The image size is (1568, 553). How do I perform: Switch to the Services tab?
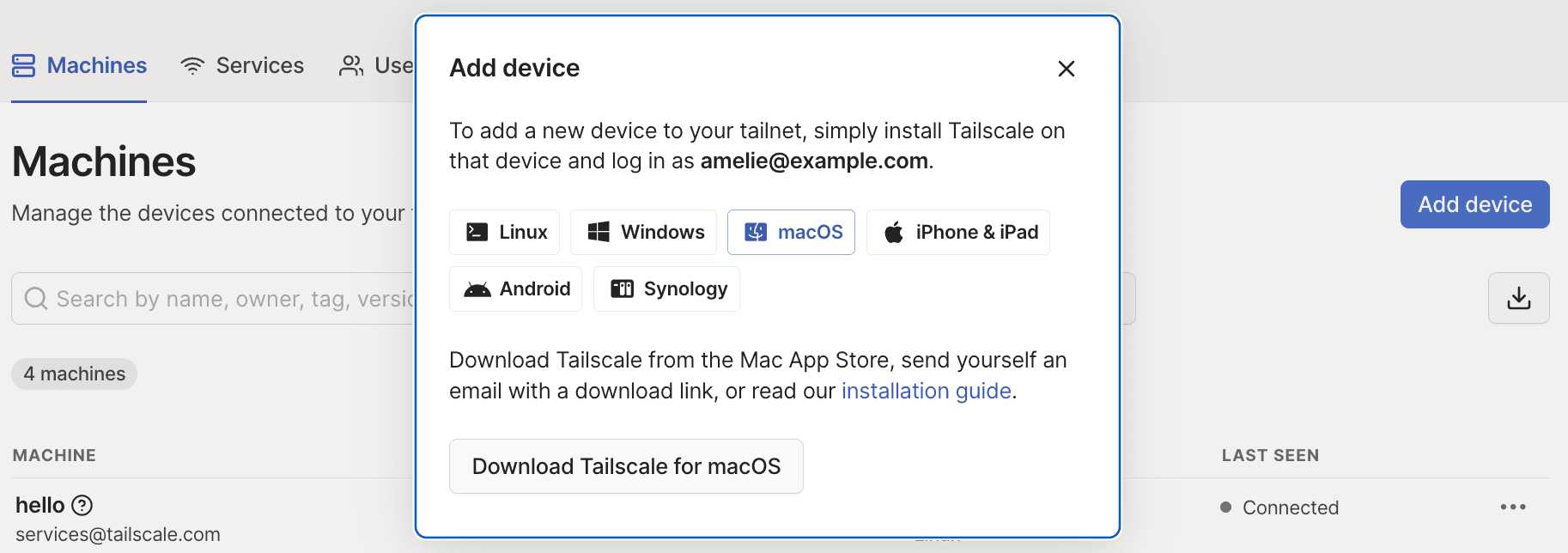243,64
